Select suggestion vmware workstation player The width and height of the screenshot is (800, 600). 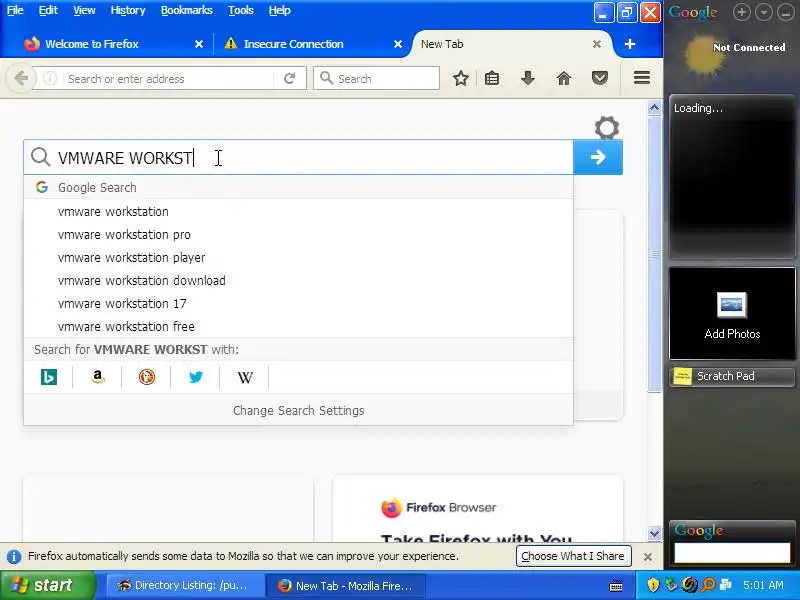coord(298,257)
